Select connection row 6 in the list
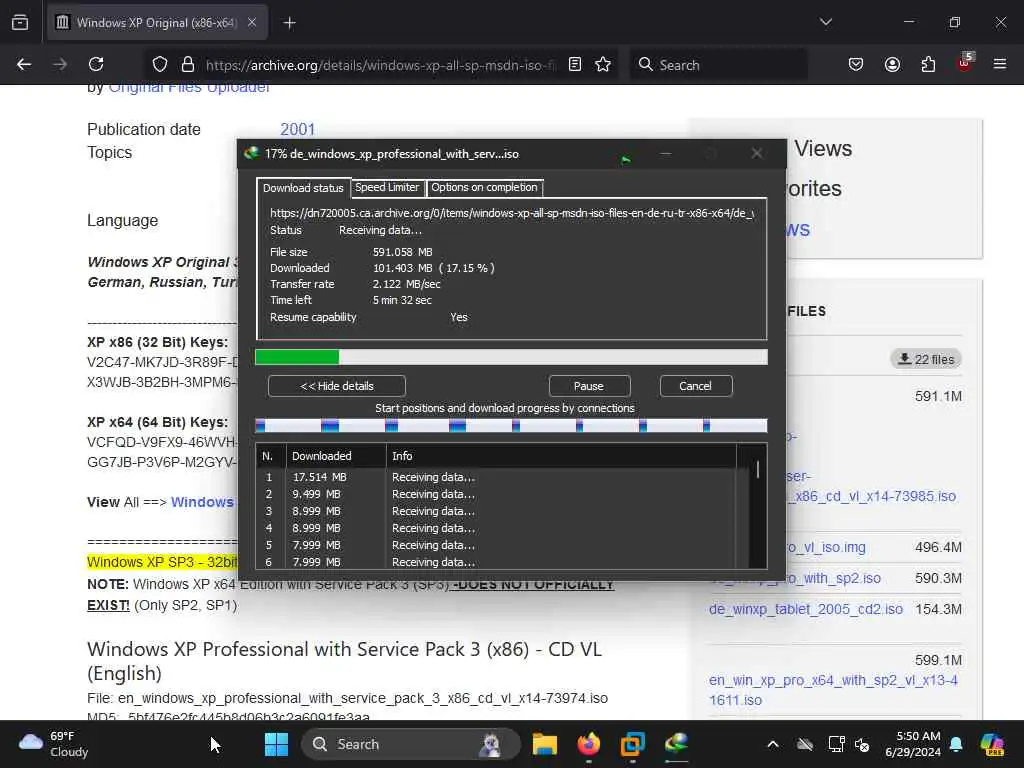Image resolution: width=1024 pixels, height=768 pixels. coord(496,562)
